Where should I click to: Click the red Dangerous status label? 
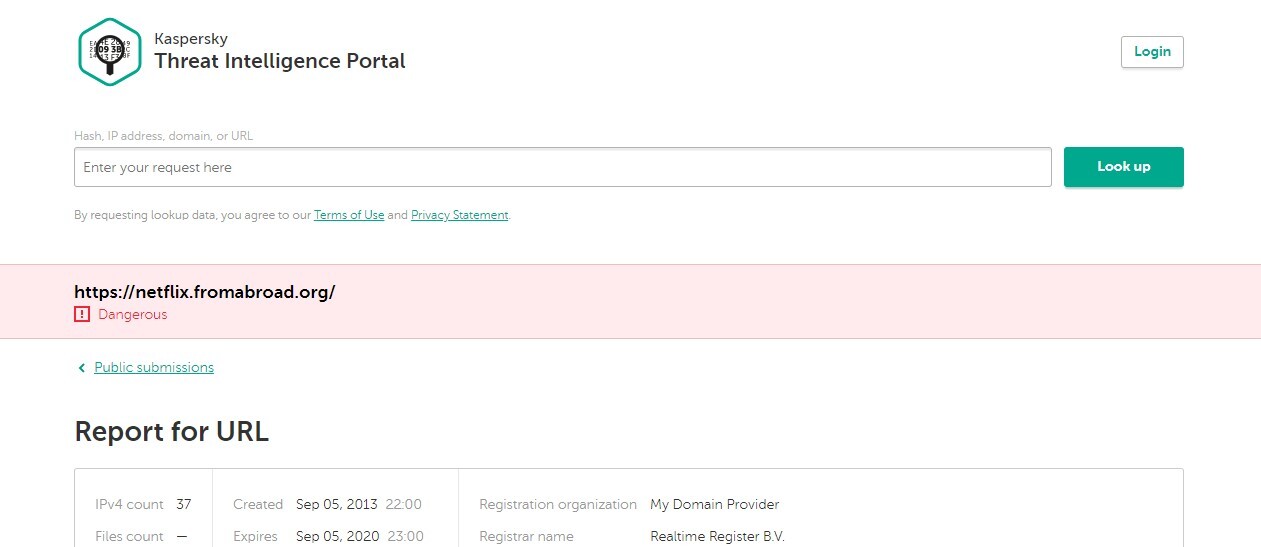(x=132, y=314)
